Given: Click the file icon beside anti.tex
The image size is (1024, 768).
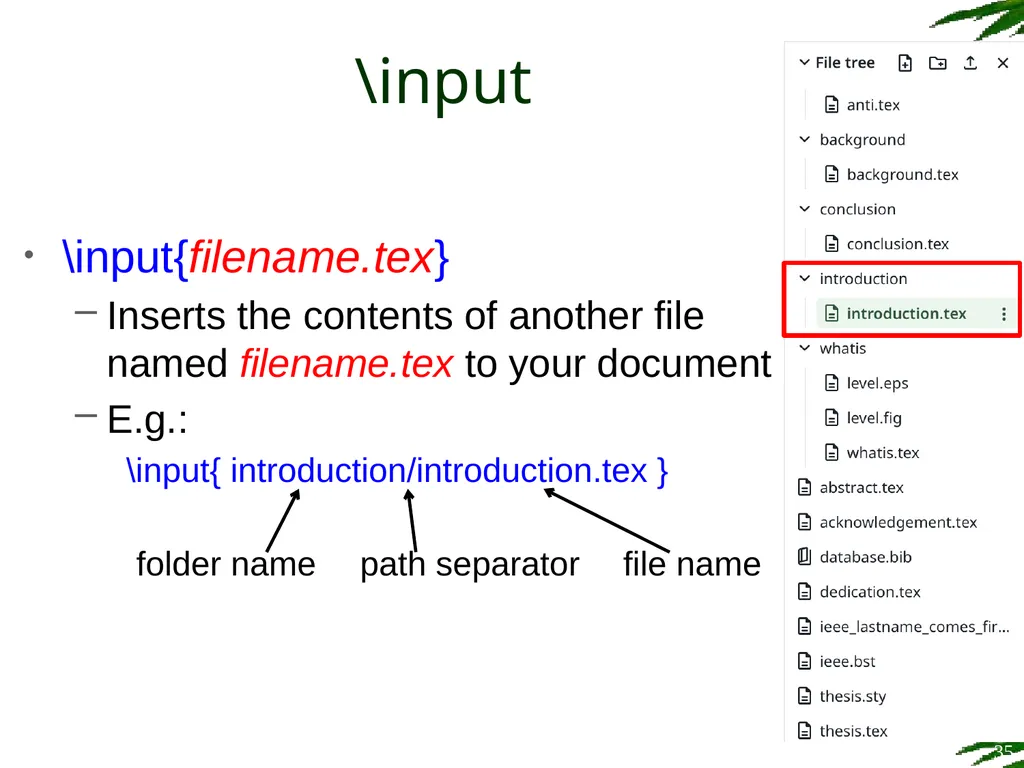Looking at the screenshot, I should coord(831,104).
